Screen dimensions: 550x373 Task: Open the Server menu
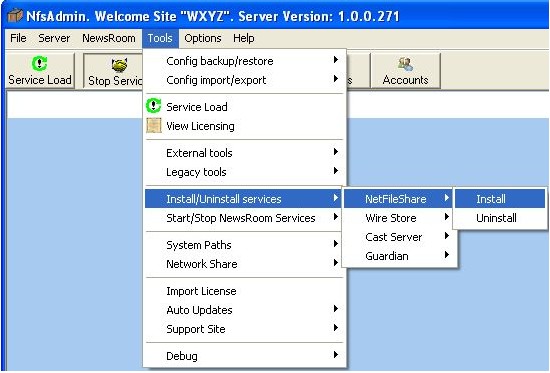pos(54,38)
